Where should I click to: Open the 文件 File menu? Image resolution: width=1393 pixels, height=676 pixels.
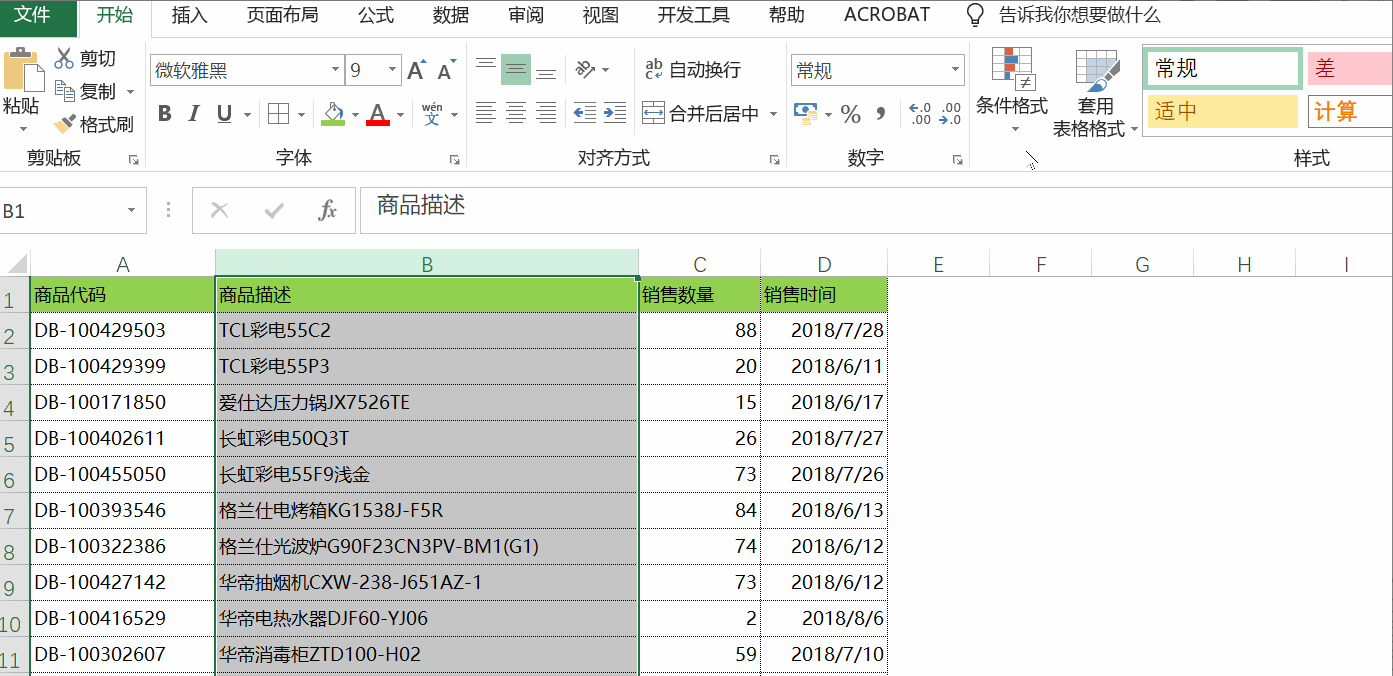point(32,15)
